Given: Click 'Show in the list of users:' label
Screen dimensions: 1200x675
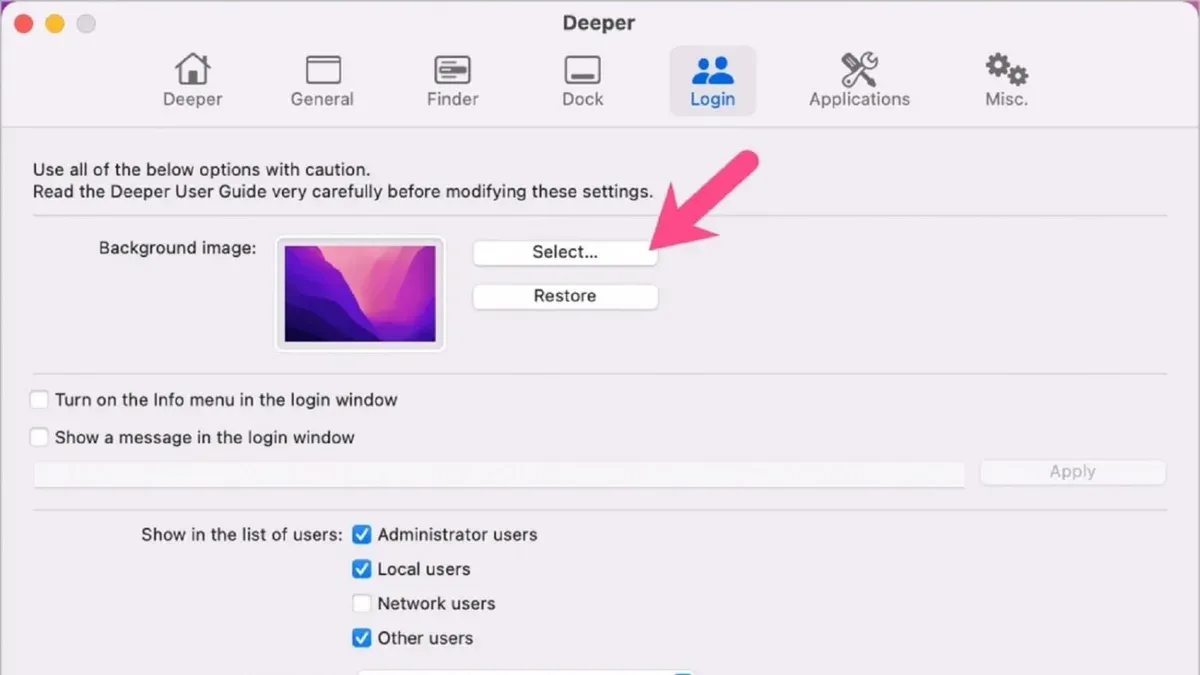Looking at the screenshot, I should click(x=241, y=535).
